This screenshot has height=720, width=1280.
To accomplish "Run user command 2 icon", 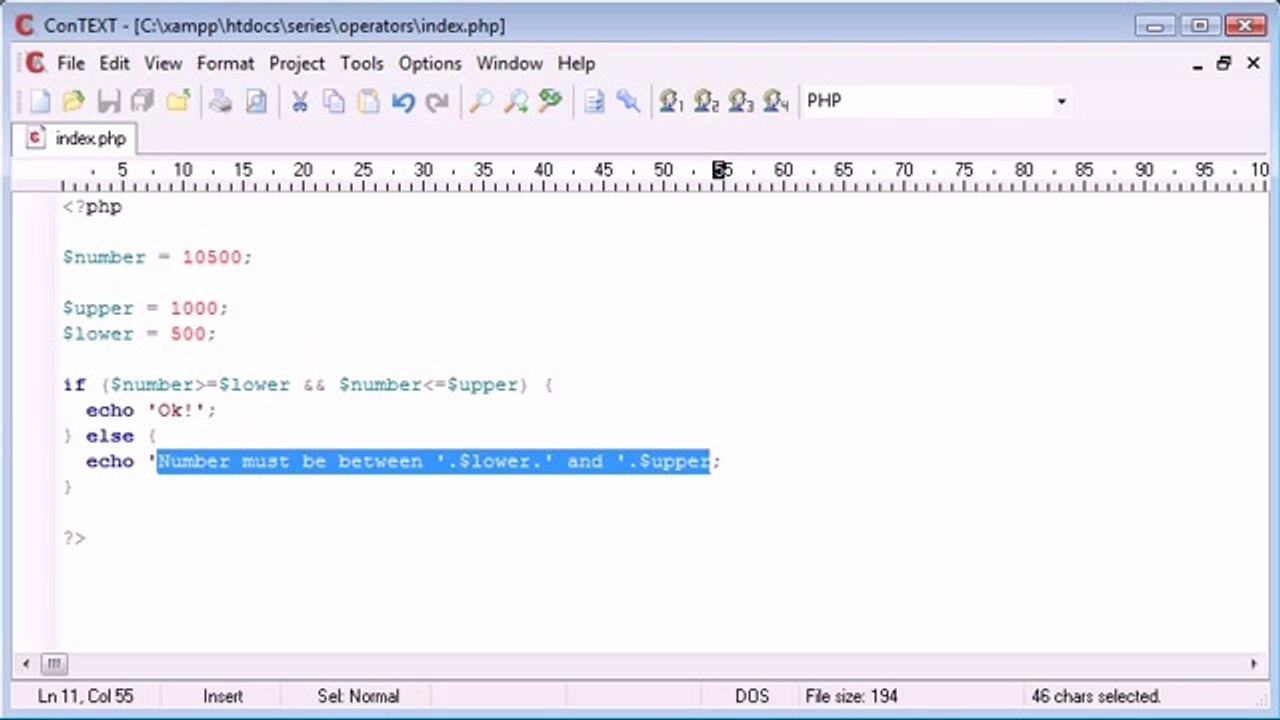I will [706, 101].
